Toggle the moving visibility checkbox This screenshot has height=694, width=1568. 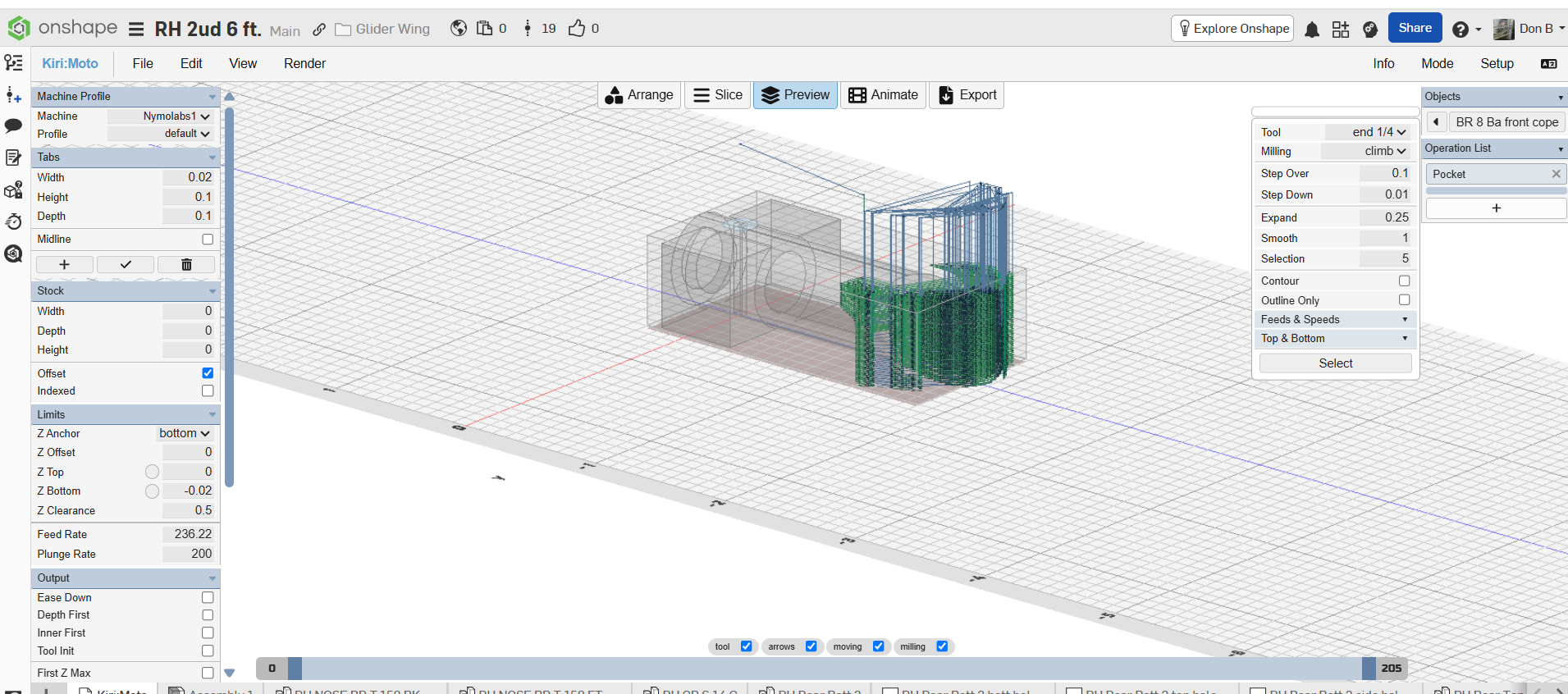tap(878, 646)
